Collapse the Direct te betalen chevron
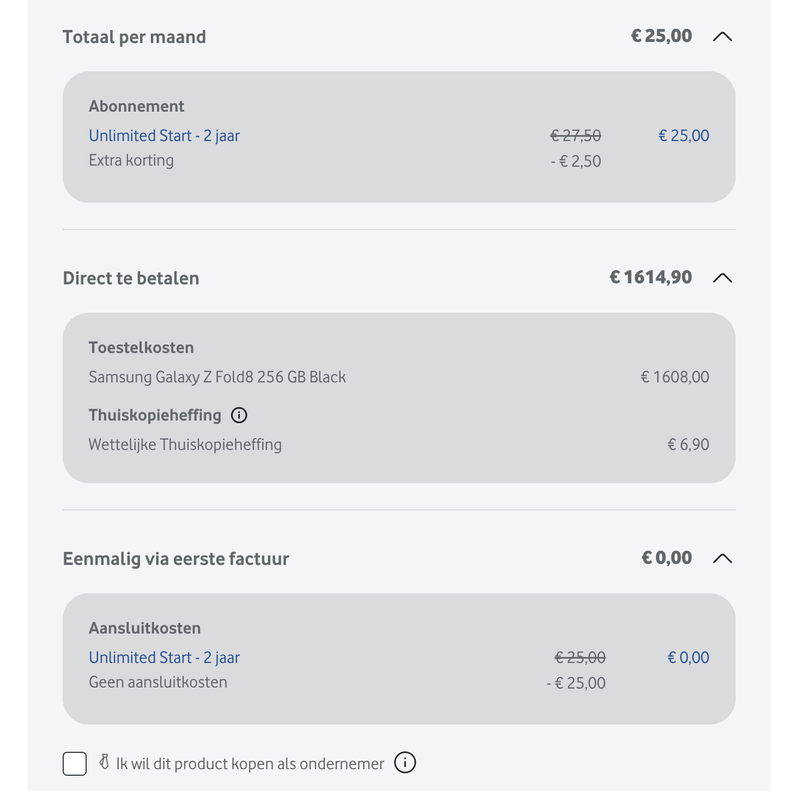 [722, 278]
